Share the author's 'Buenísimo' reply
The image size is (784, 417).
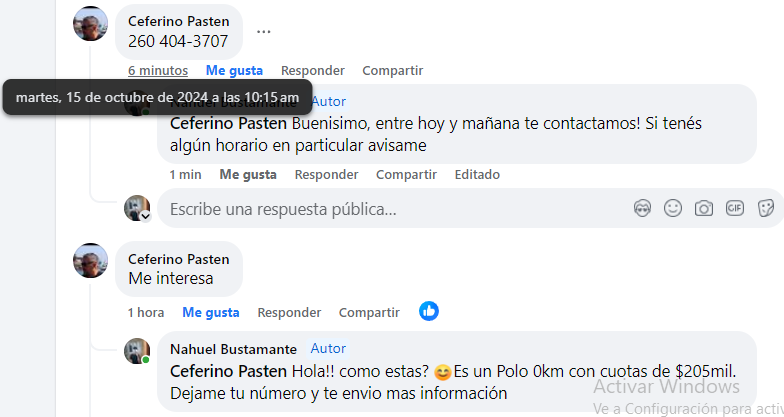pyautogui.click(x=406, y=174)
